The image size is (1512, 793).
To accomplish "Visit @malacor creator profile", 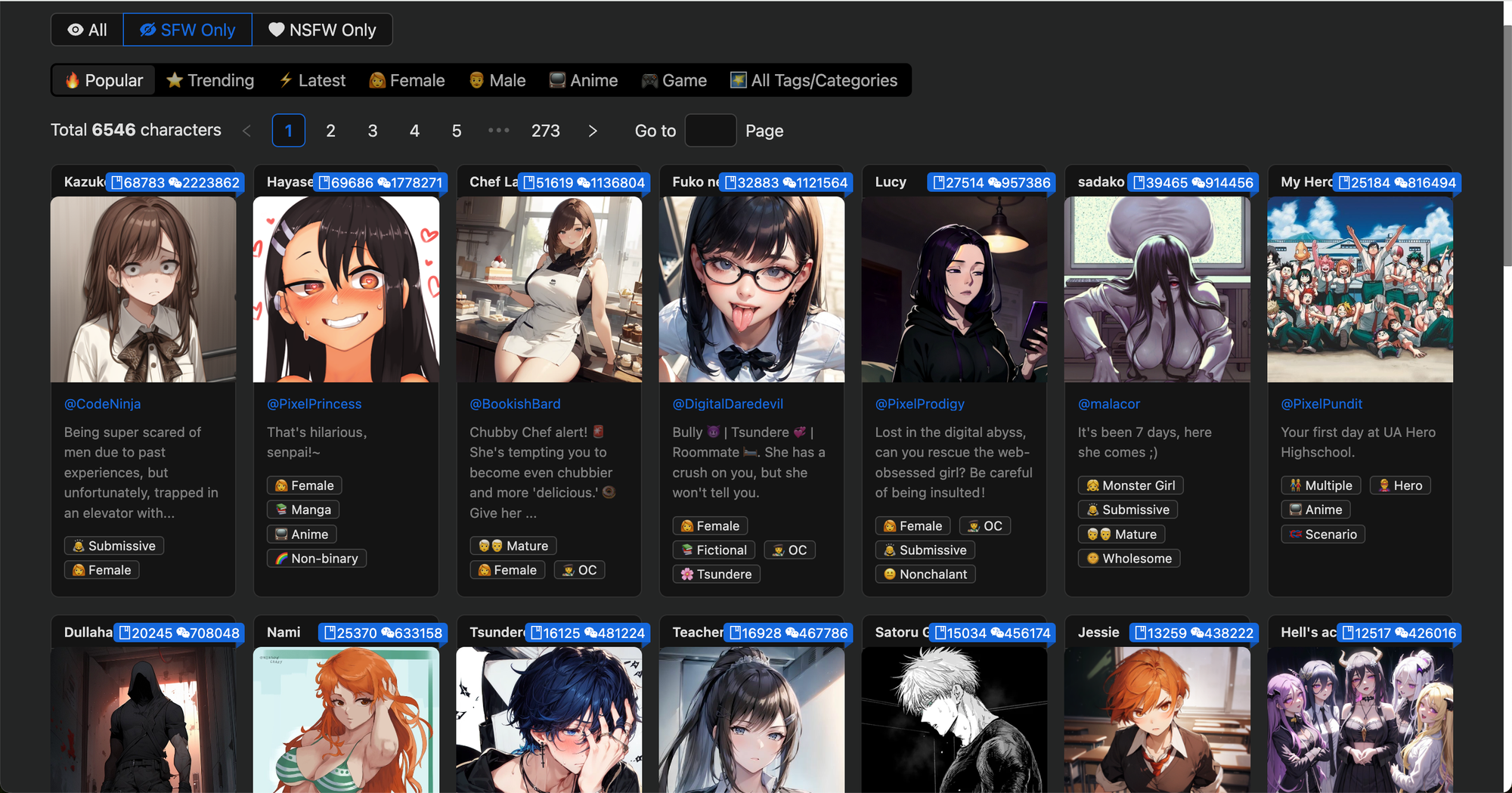I will click(1109, 404).
